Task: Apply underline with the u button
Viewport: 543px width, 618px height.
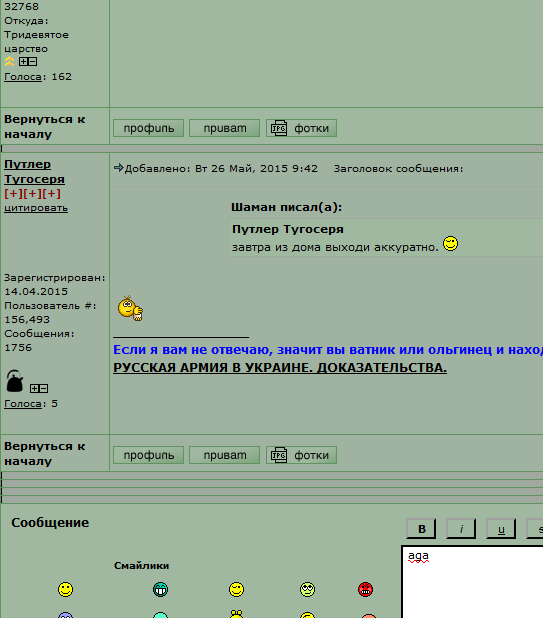Action: (501, 529)
